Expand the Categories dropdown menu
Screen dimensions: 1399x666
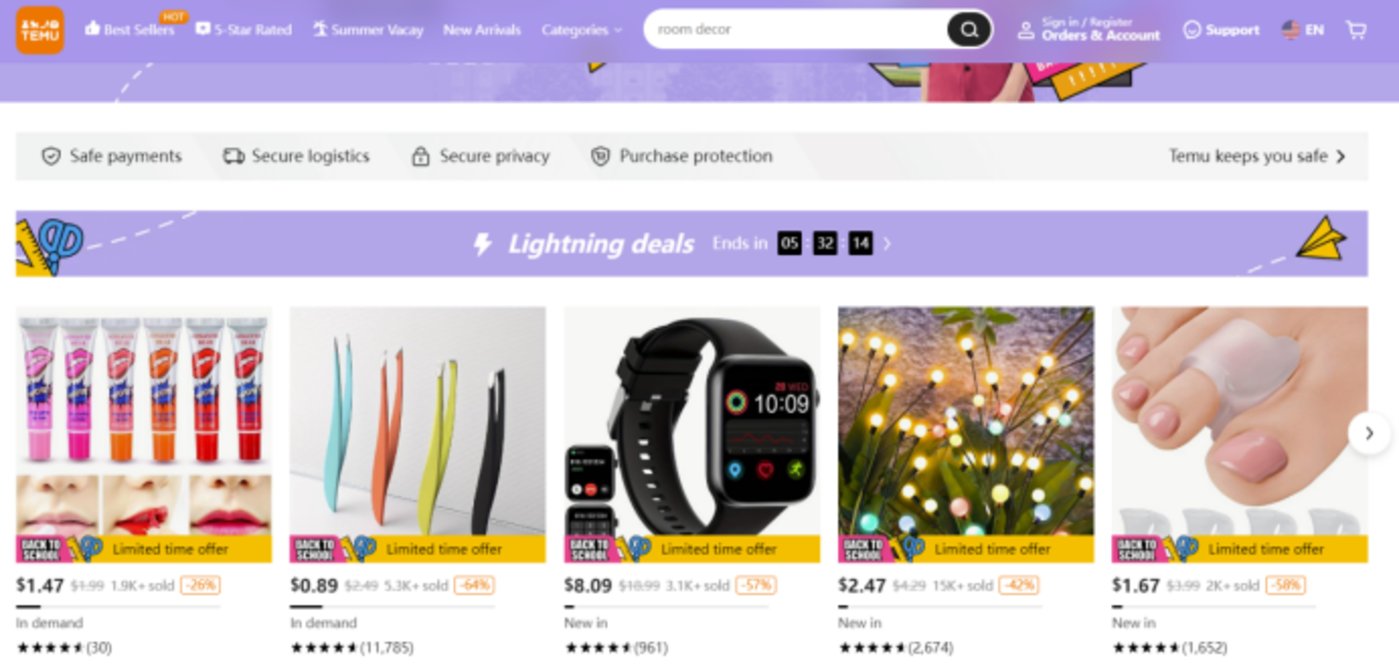(x=582, y=30)
